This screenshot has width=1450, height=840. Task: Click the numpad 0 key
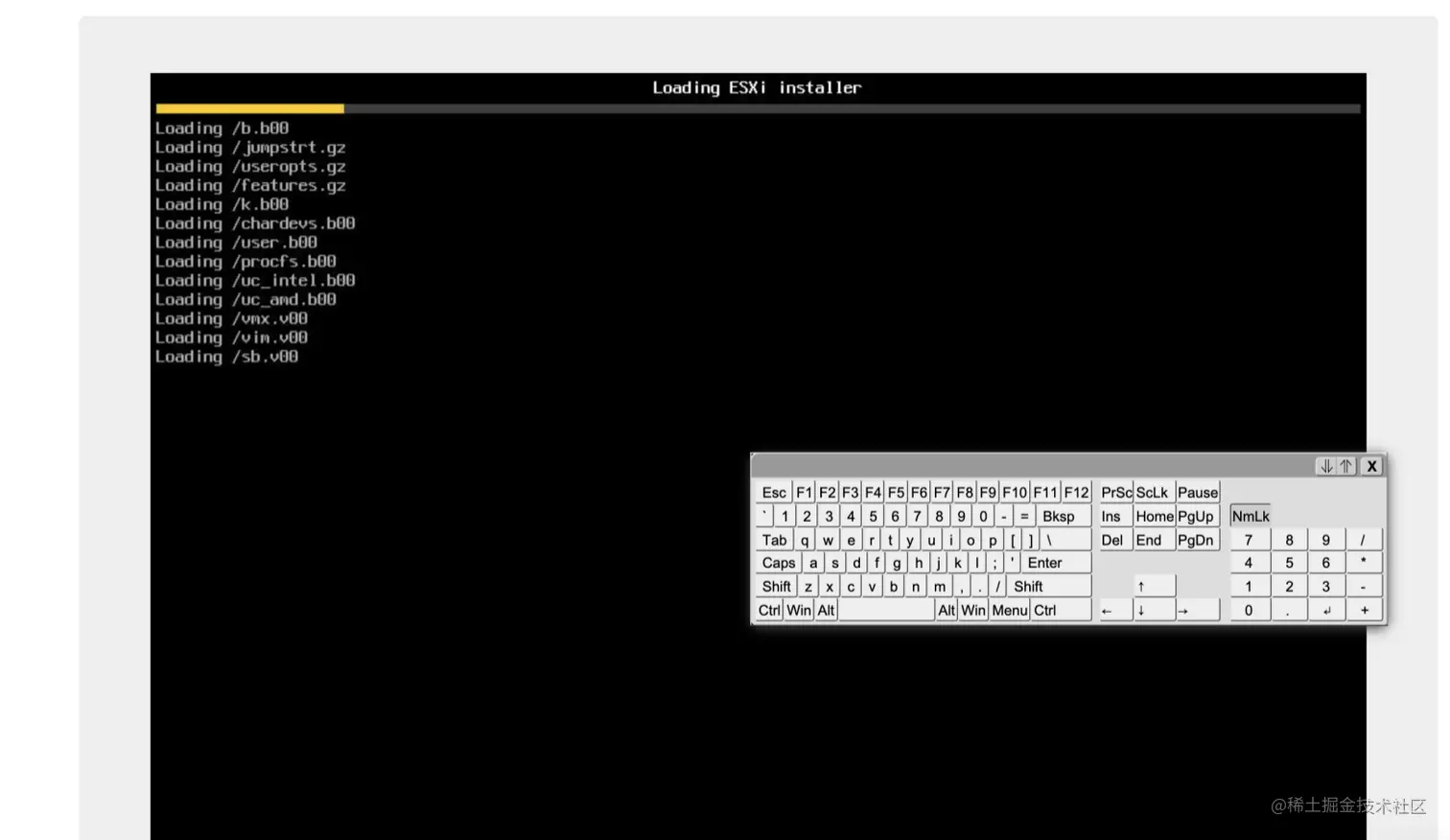pos(1250,610)
